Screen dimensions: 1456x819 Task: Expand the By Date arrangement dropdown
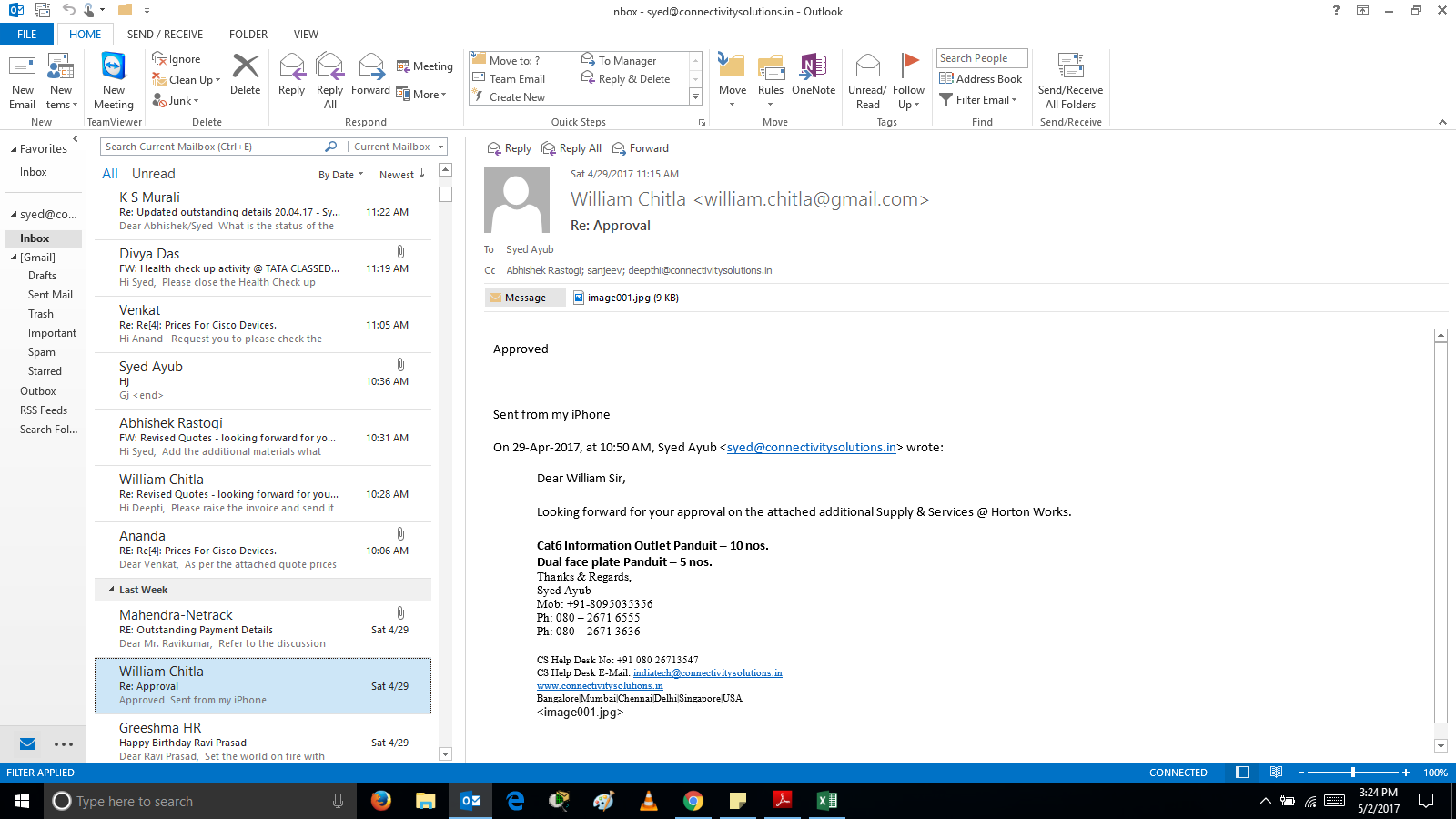click(340, 175)
